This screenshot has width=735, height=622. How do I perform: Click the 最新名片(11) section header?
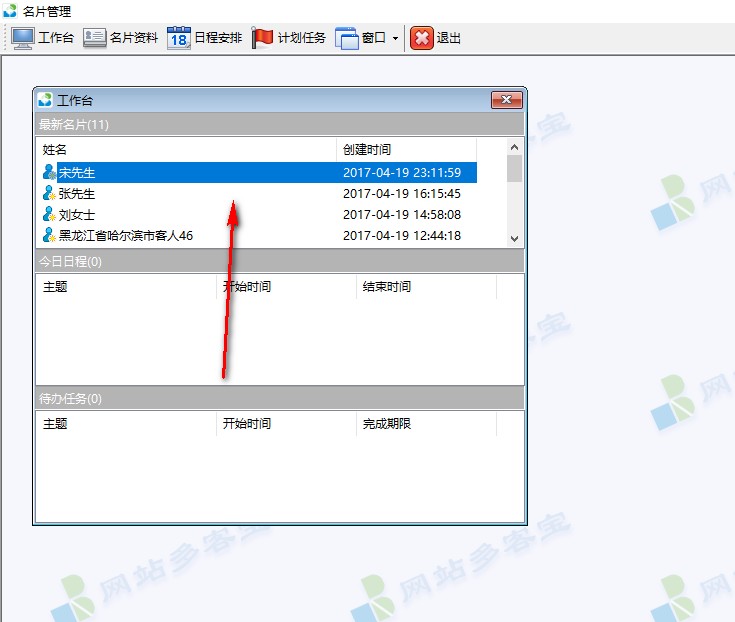pyautogui.click(x=279, y=125)
